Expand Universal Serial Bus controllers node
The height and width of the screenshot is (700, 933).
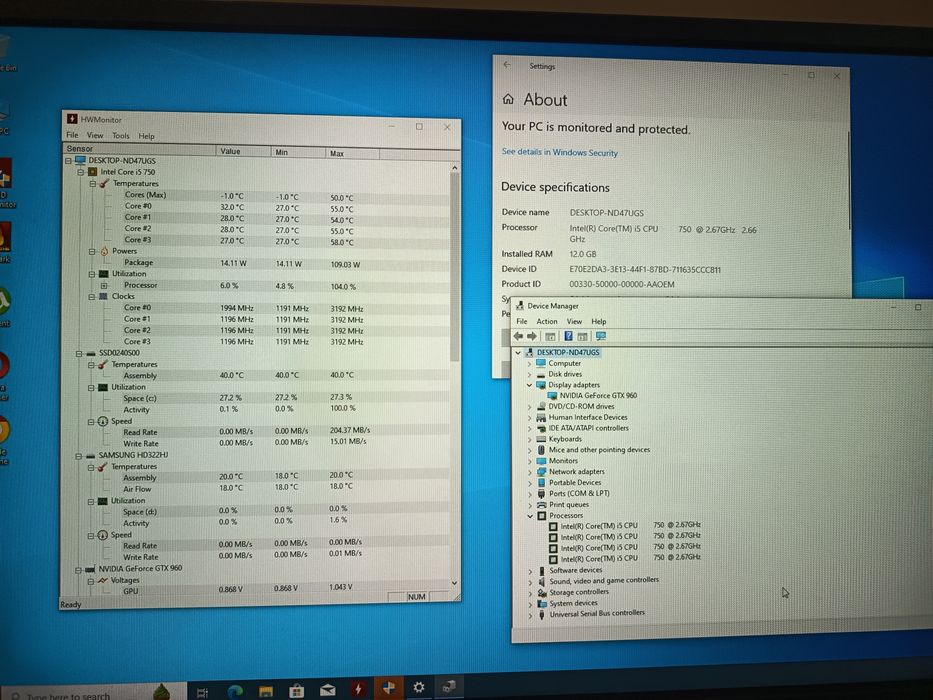tap(530, 615)
